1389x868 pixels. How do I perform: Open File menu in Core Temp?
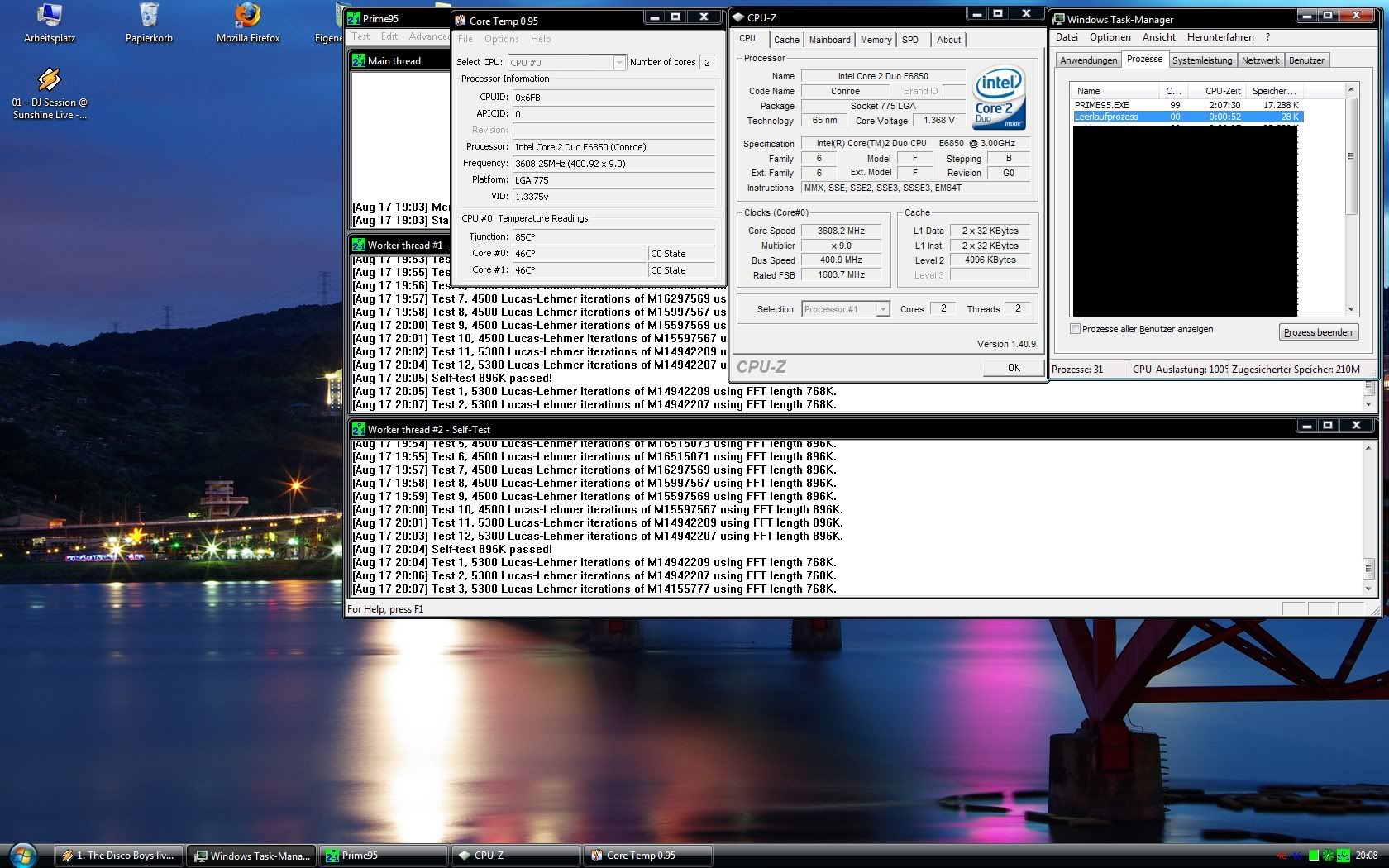coord(465,39)
